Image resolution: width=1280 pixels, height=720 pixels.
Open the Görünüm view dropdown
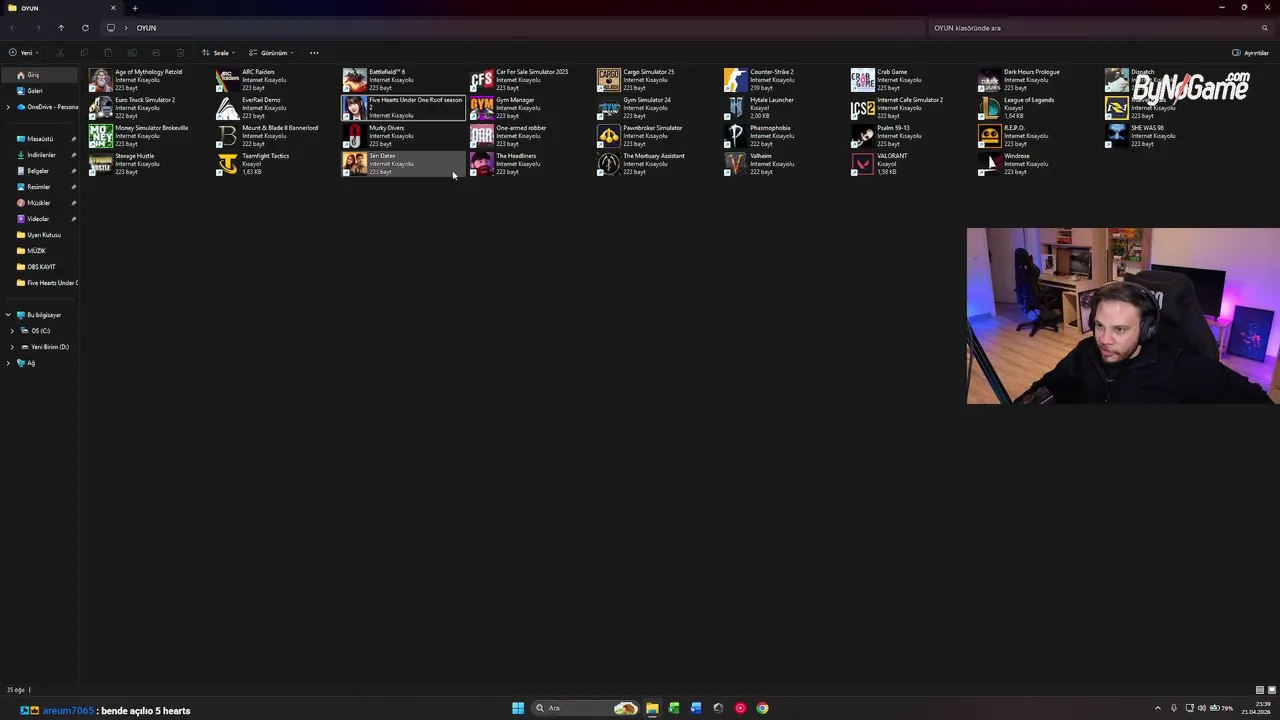pyautogui.click(x=271, y=53)
